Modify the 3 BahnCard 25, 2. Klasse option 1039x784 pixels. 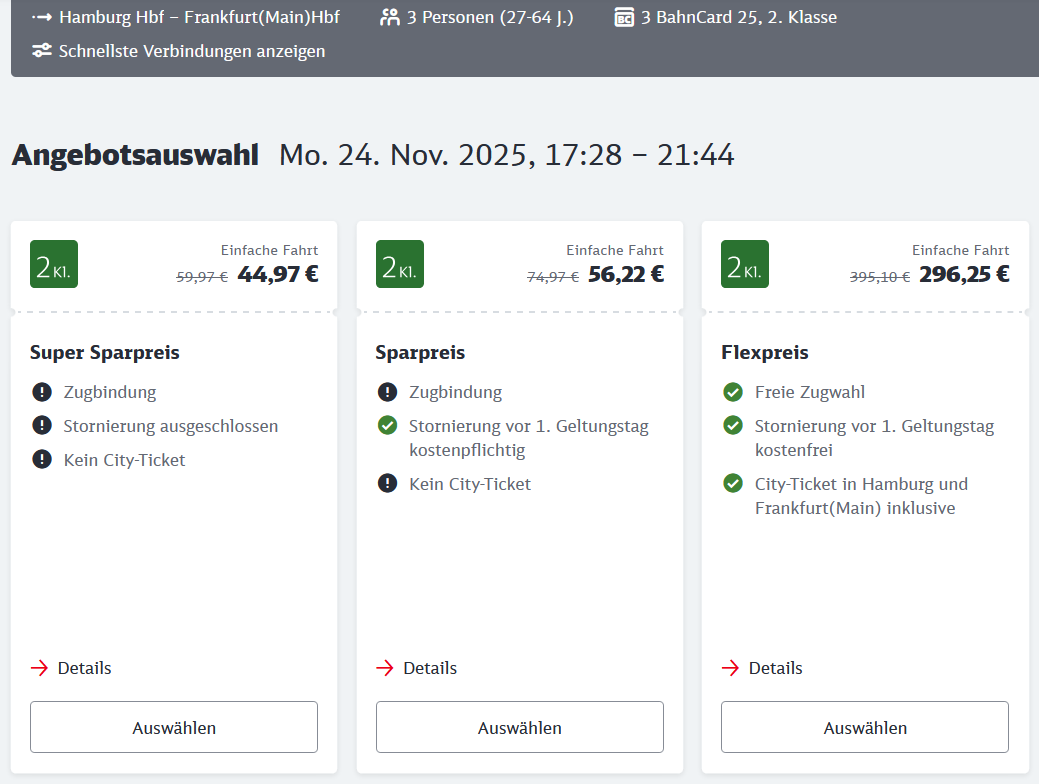click(739, 17)
